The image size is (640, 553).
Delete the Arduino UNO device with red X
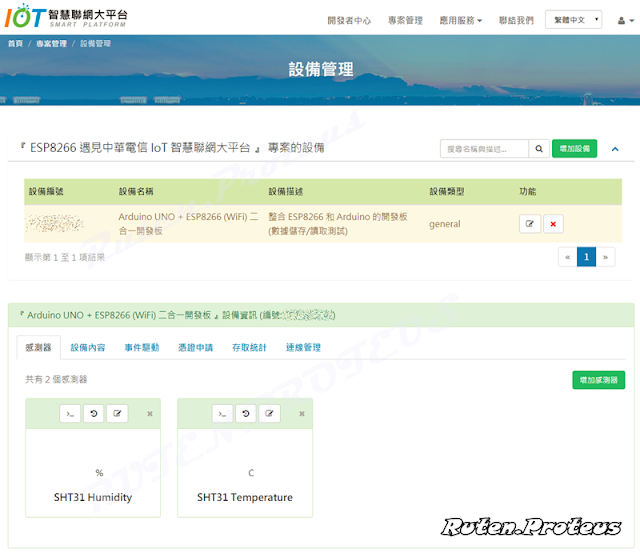pyautogui.click(x=553, y=224)
